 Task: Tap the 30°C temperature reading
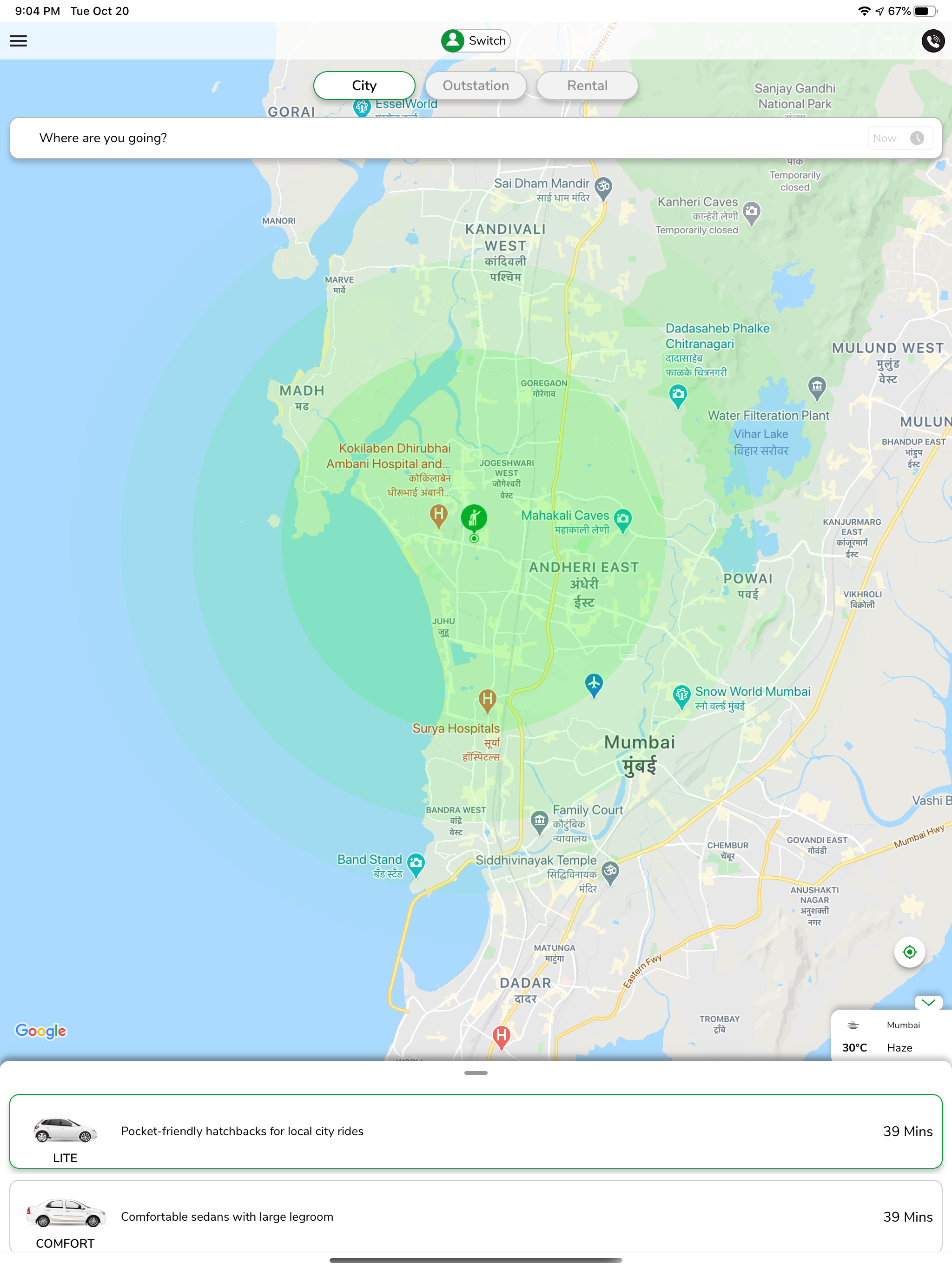854,1048
